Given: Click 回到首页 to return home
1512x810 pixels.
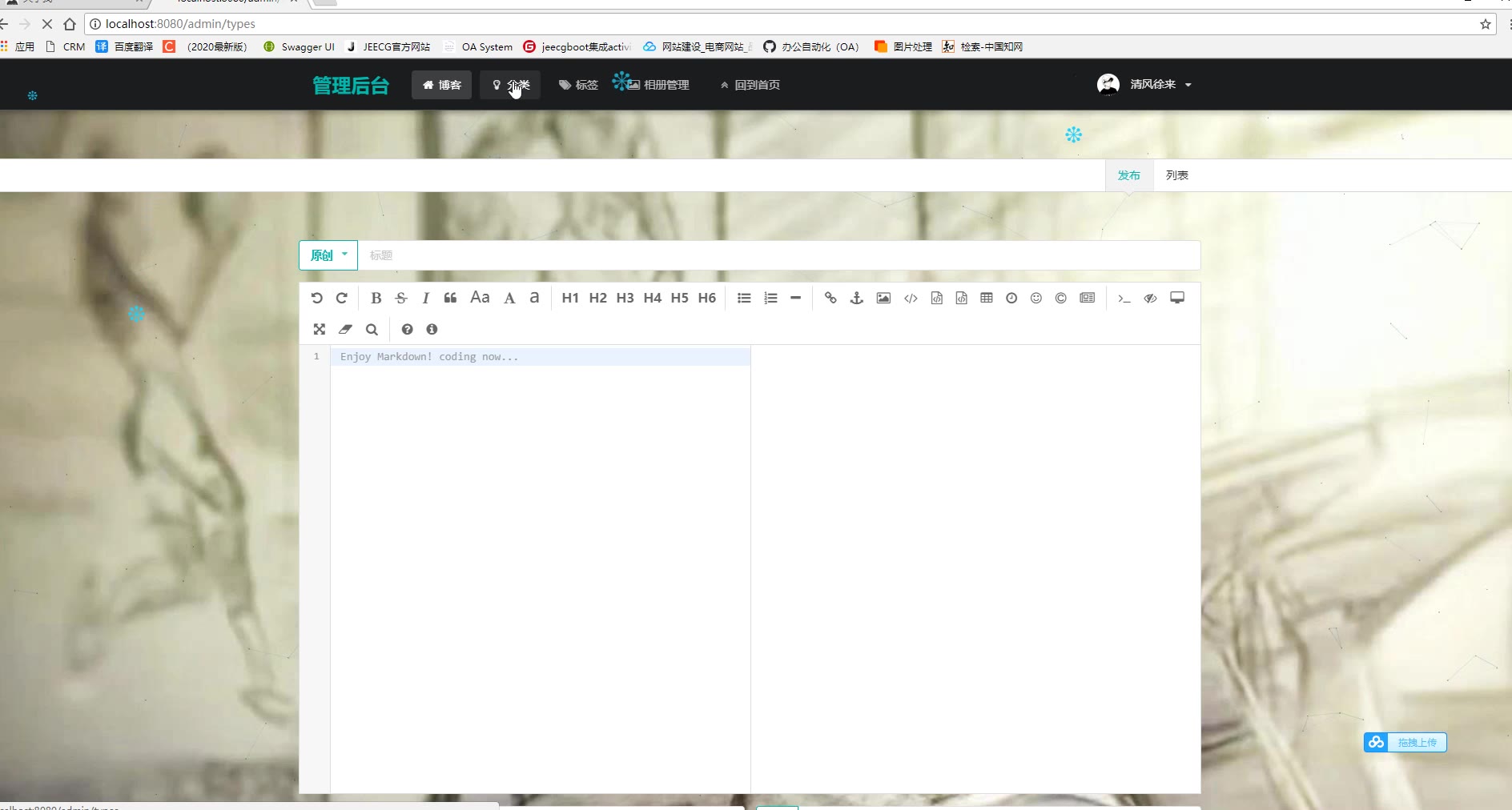Looking at the screenshot, I should 750,85.
